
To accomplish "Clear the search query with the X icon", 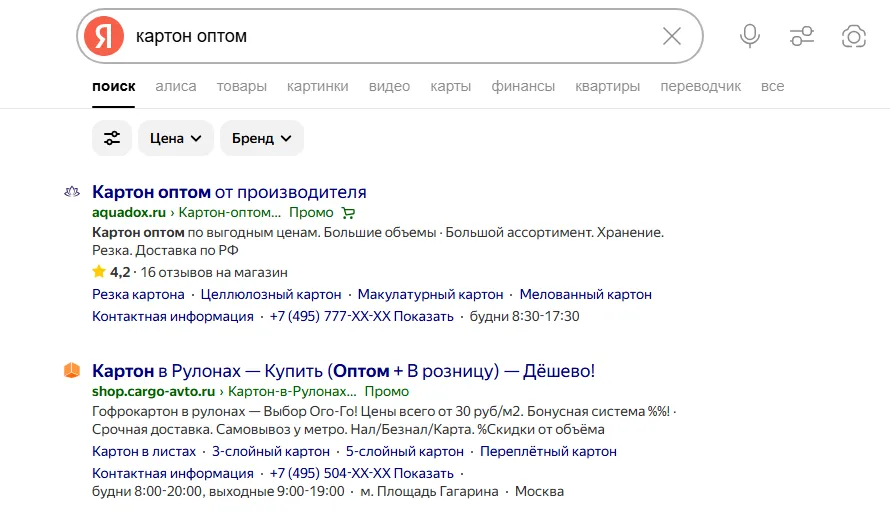I will click(672, 36).
